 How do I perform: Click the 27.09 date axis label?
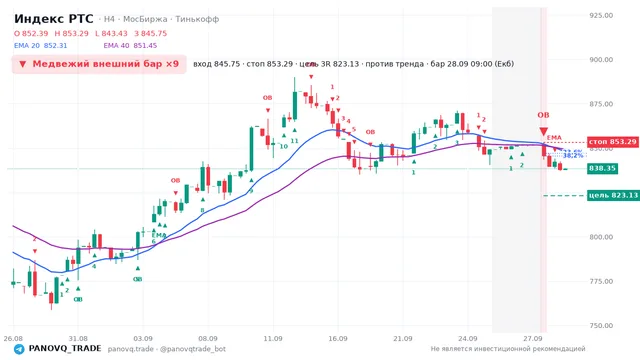533,339
